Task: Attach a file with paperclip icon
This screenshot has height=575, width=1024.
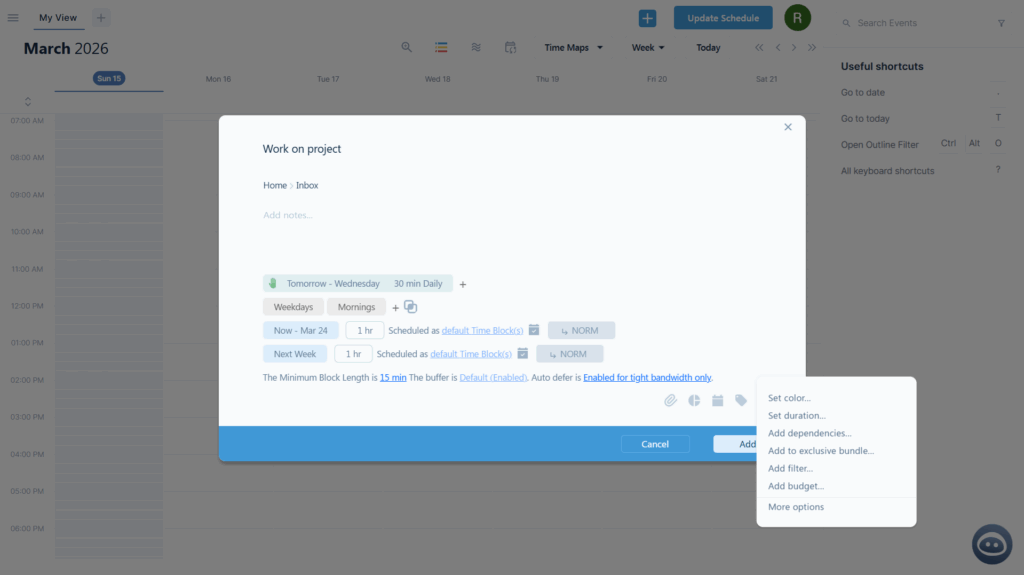Action: 670,401
